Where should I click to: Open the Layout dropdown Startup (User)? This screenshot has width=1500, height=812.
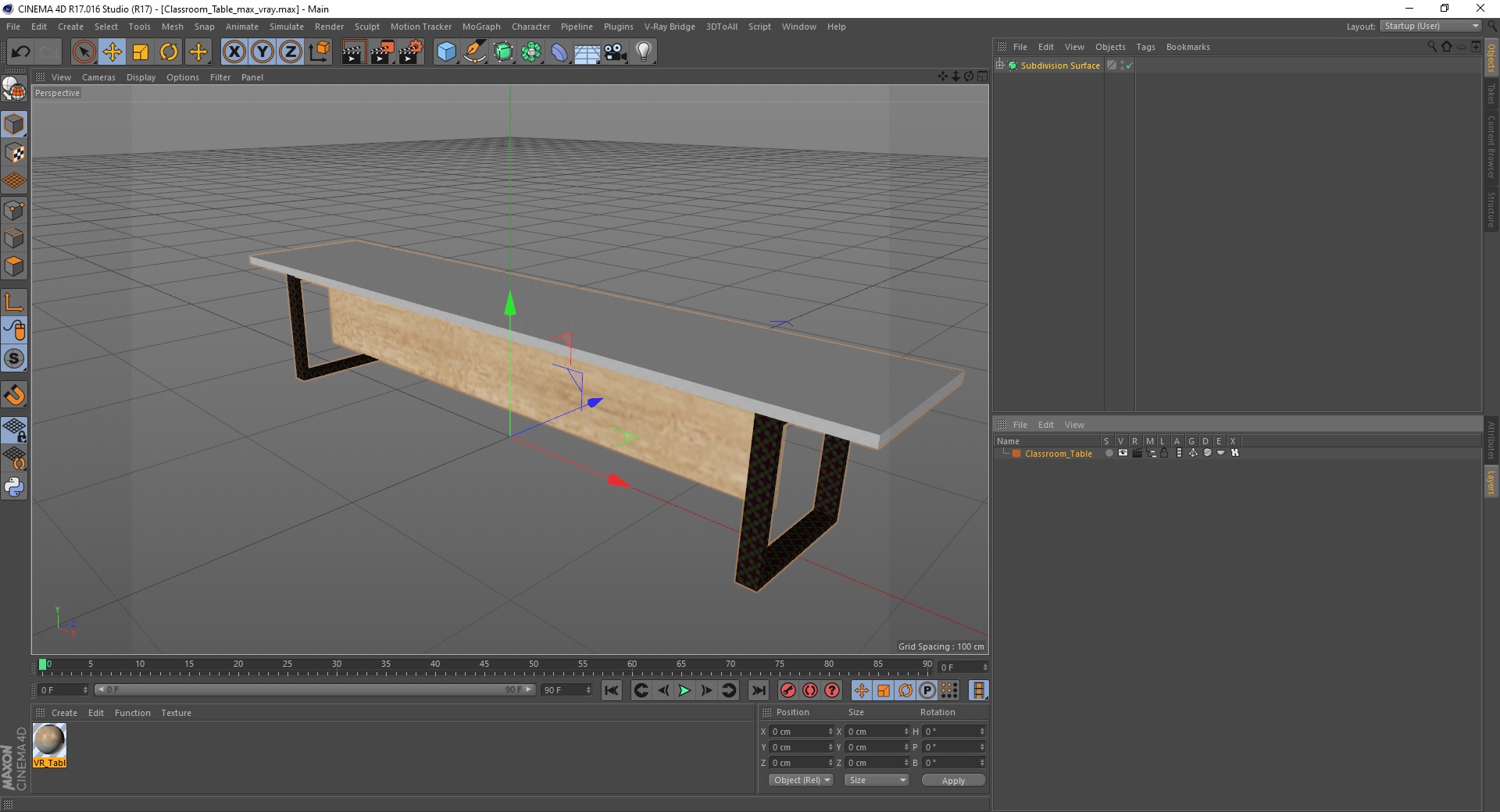click(1431, 26)
